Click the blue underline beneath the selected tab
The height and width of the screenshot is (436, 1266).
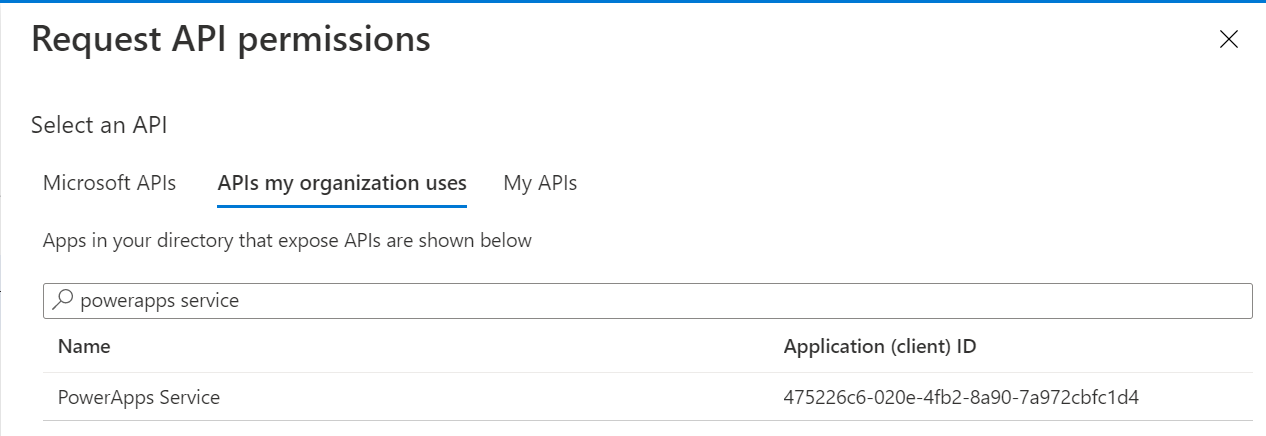(342, 205)
